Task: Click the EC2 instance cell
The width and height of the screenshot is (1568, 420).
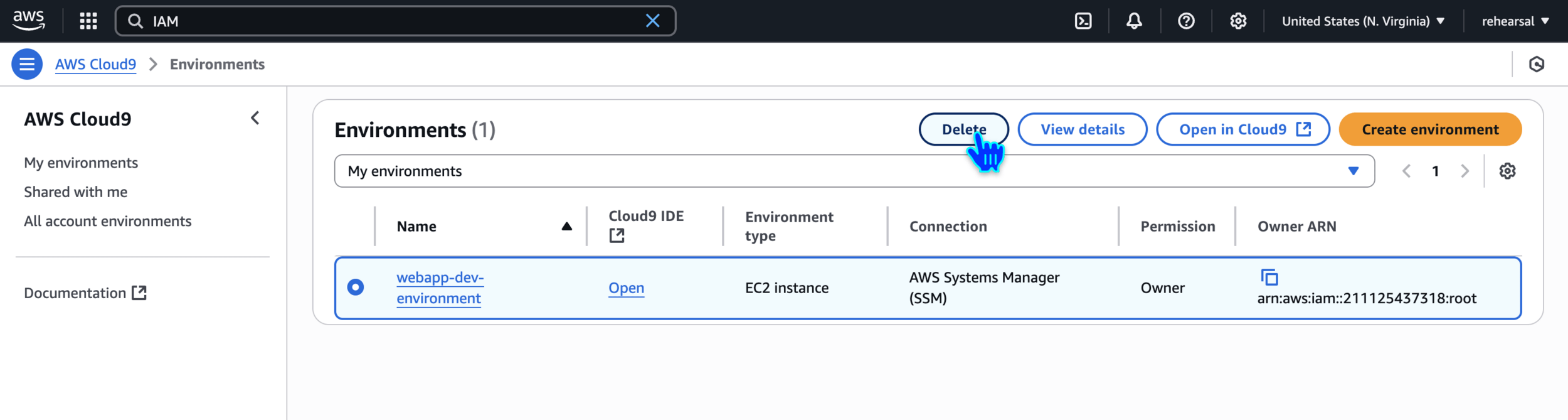Action: tap(787, 288)
